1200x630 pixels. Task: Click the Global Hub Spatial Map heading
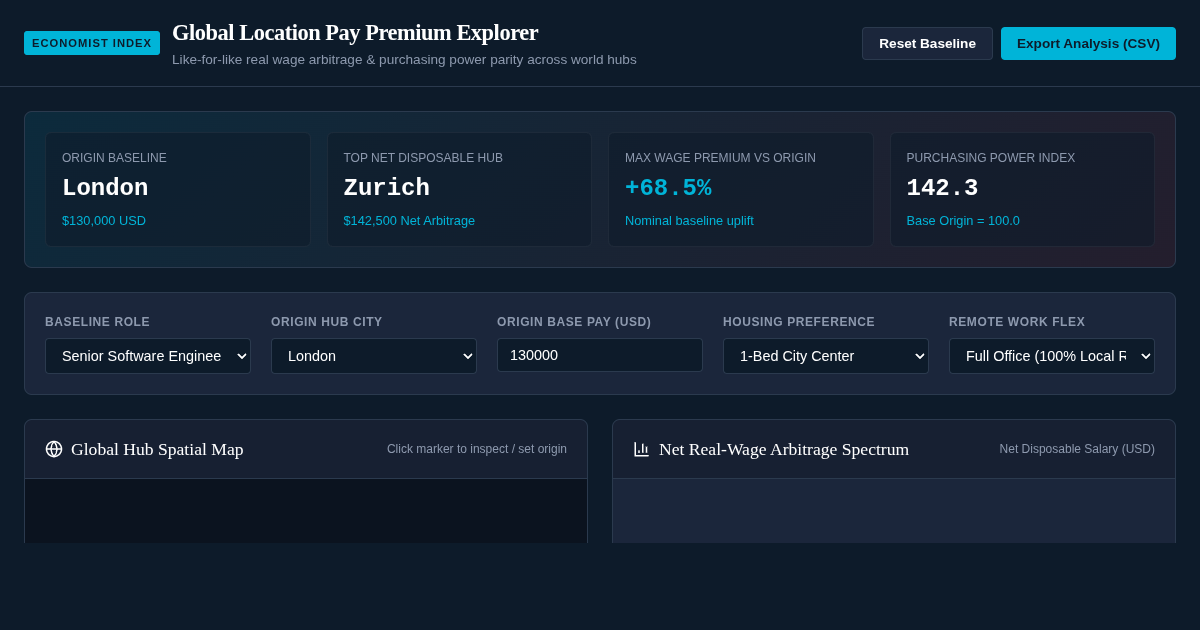tap(157, 449)
